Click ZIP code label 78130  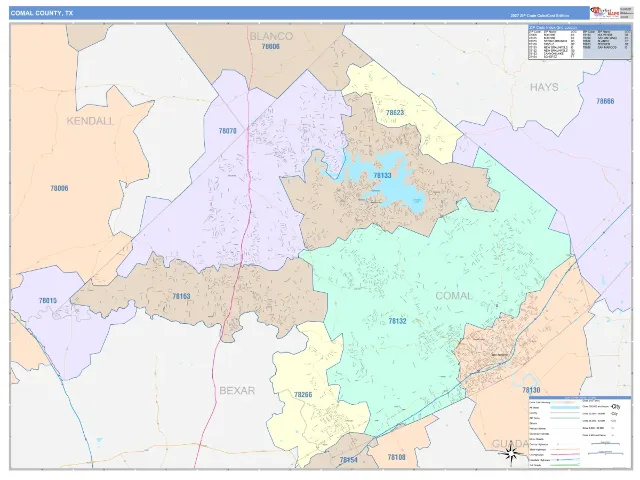(x=531, y=390)
